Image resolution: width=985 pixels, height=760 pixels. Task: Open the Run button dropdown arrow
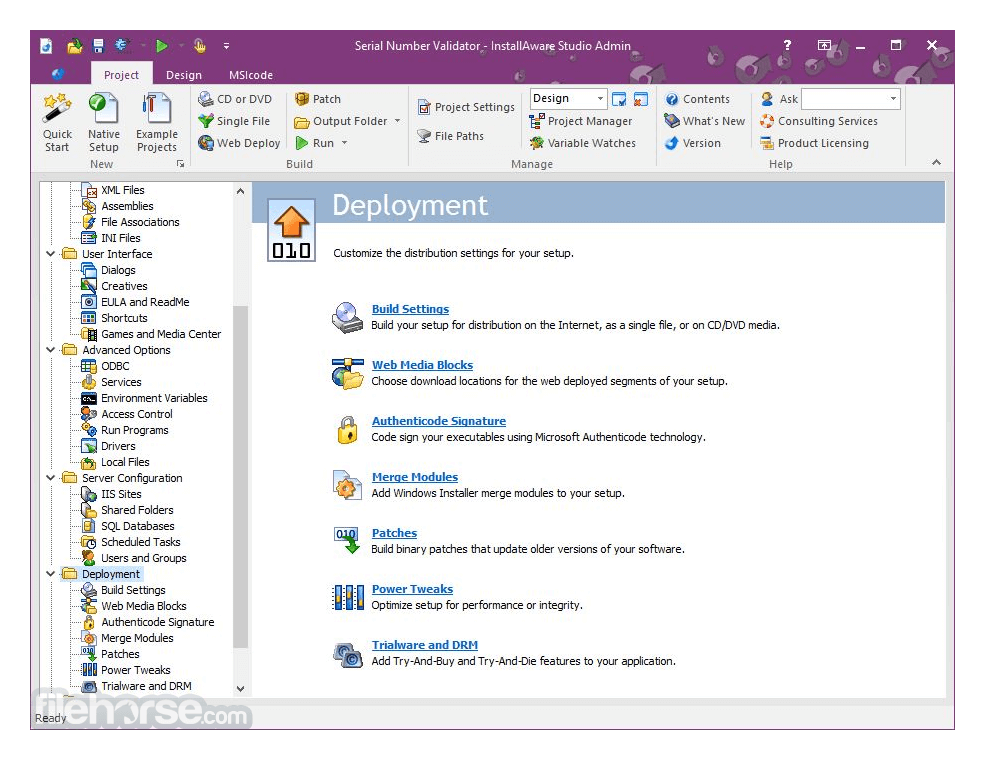click(344, 143)
